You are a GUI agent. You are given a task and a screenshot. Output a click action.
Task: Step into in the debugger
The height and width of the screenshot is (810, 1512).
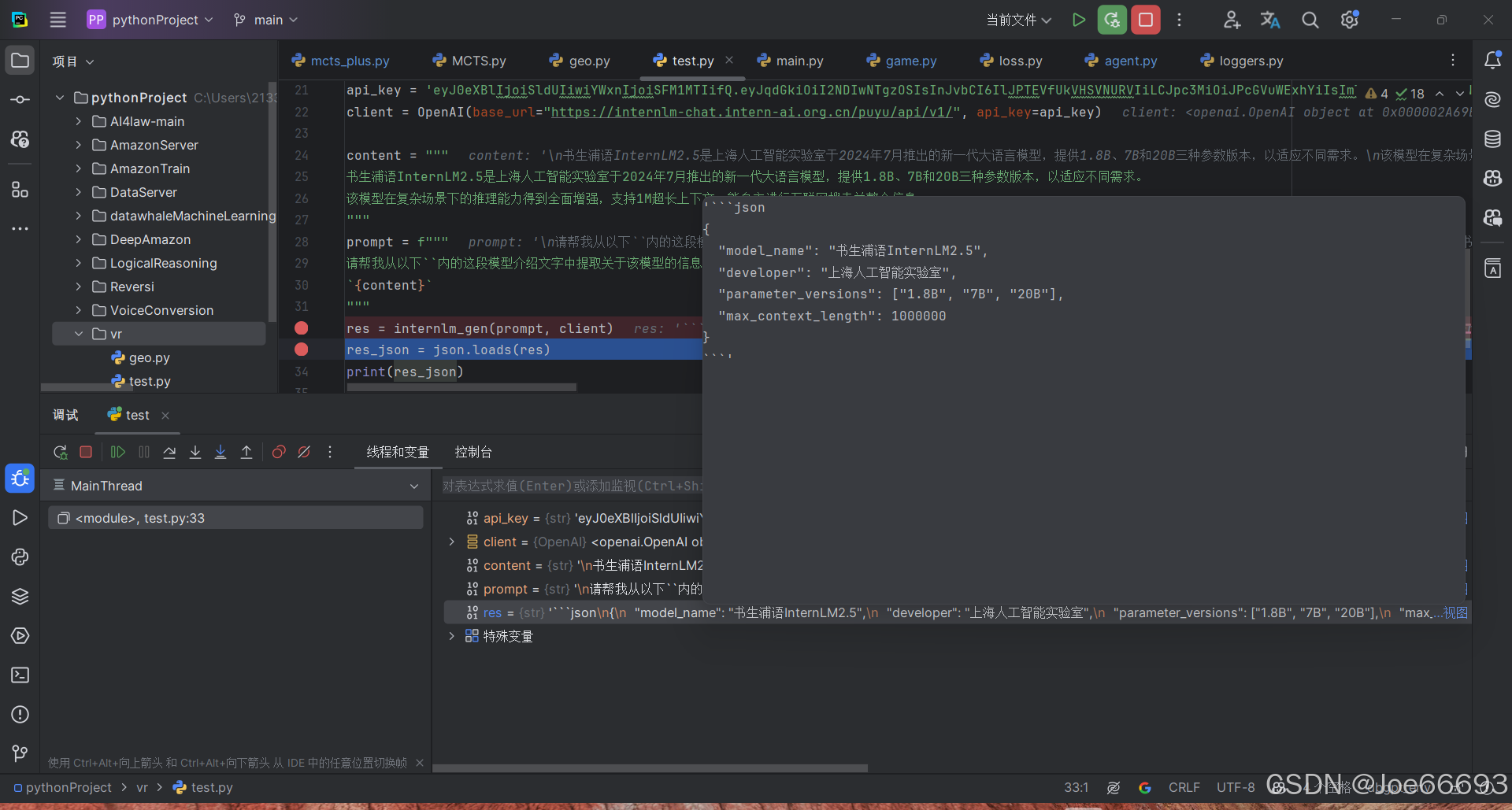(x=195, y=452)
